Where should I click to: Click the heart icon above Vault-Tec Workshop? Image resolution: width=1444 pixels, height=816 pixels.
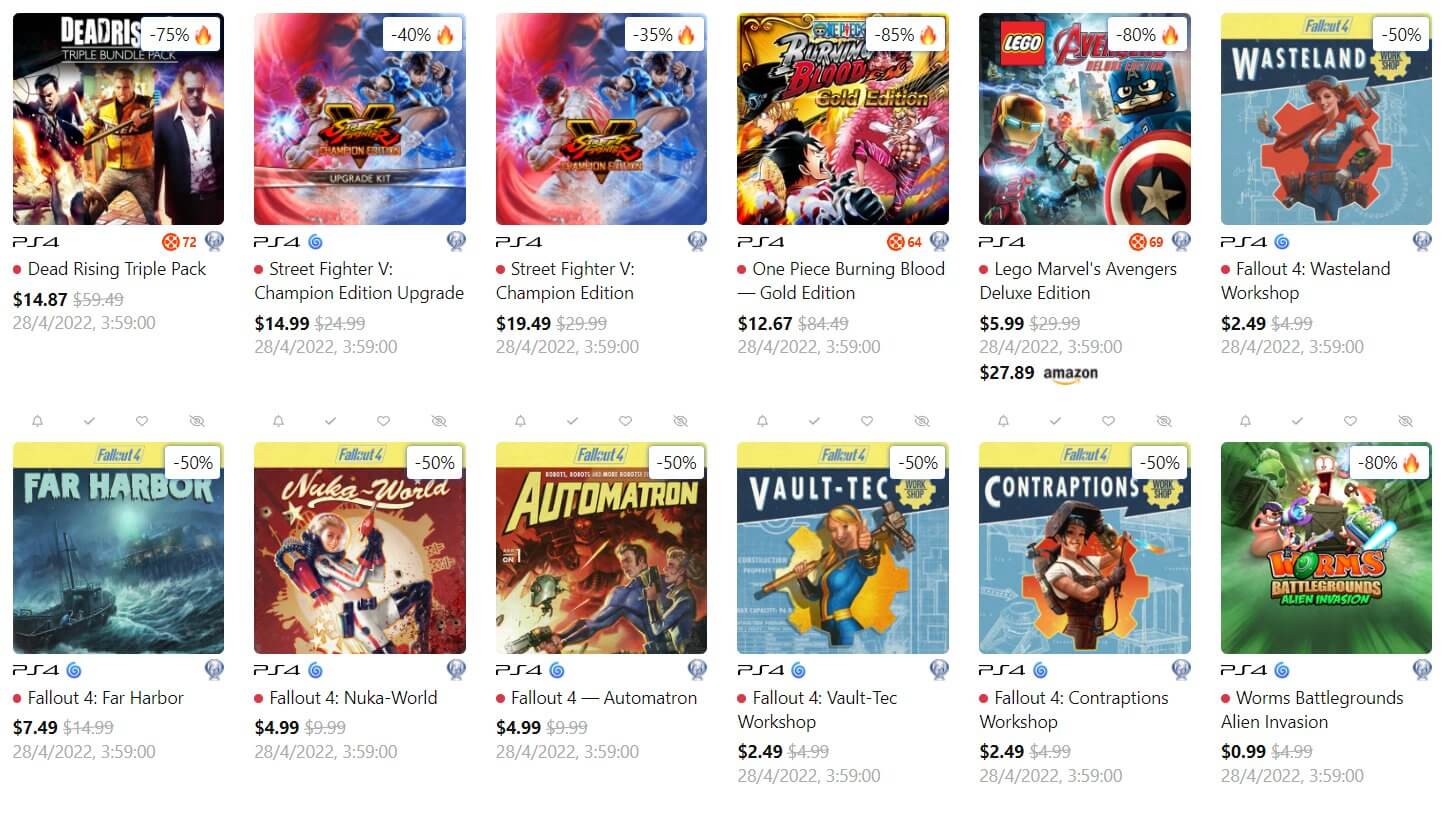(x=867, y=421)
